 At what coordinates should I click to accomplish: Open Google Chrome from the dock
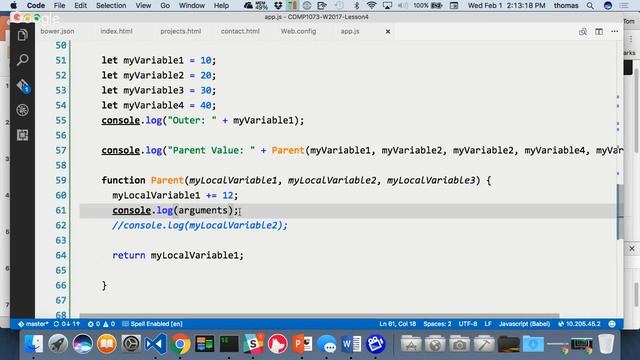click(x=180, y=344)
